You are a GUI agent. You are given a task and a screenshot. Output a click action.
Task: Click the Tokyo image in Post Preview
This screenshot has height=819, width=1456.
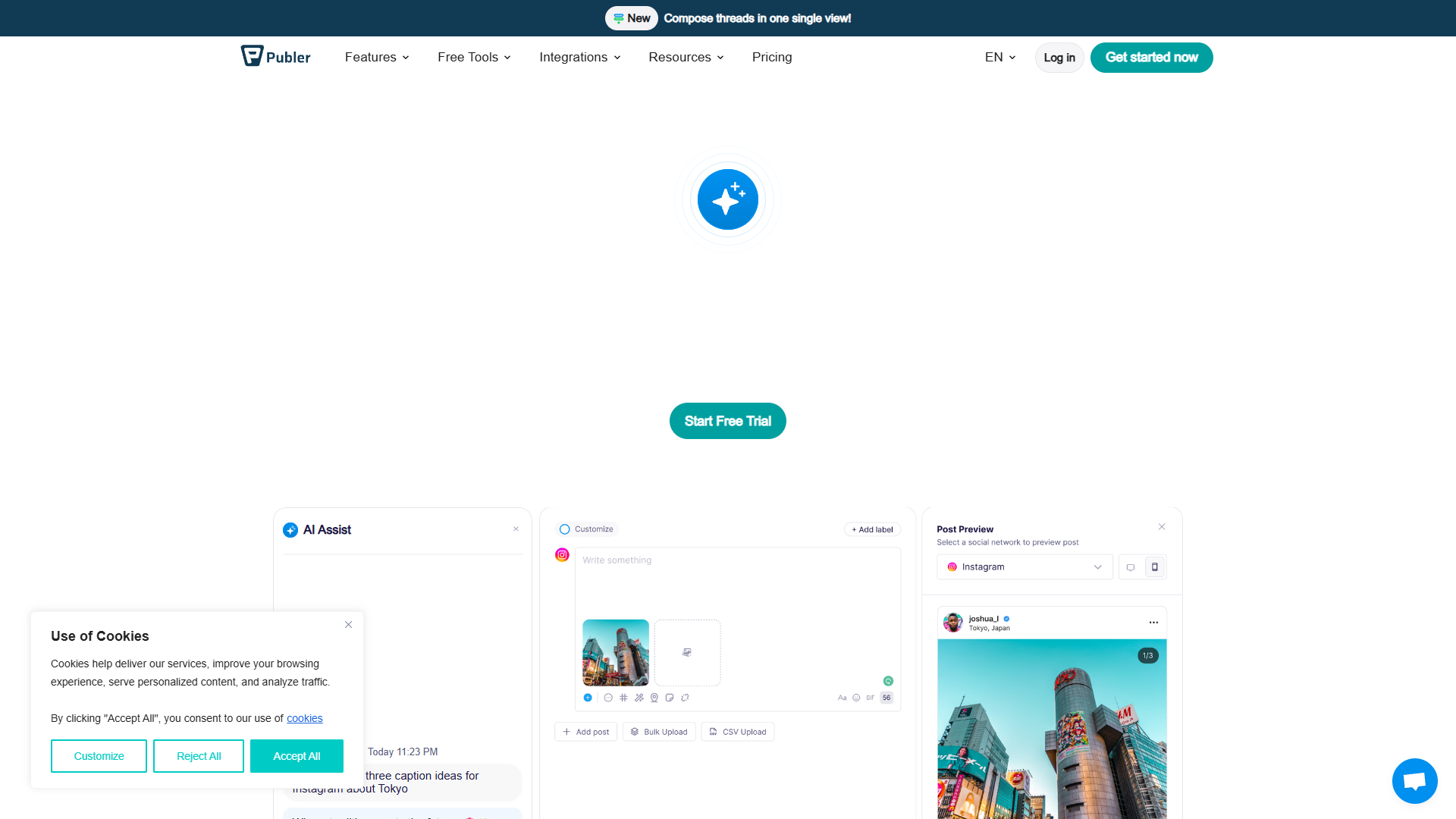(x=1052, y=729)
